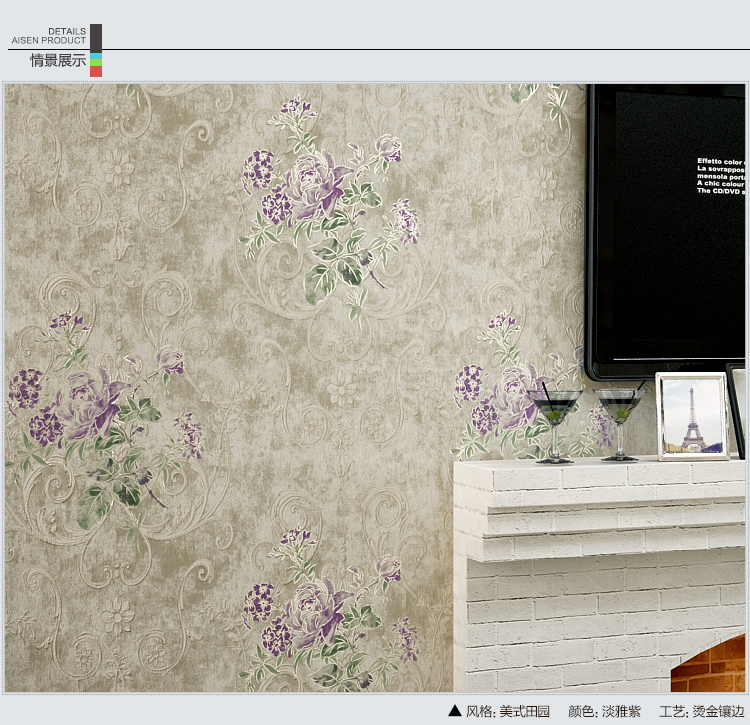Click the white text on TV screen
The width and height of the screenshot is (750, 725).
(x=720, y=177)
